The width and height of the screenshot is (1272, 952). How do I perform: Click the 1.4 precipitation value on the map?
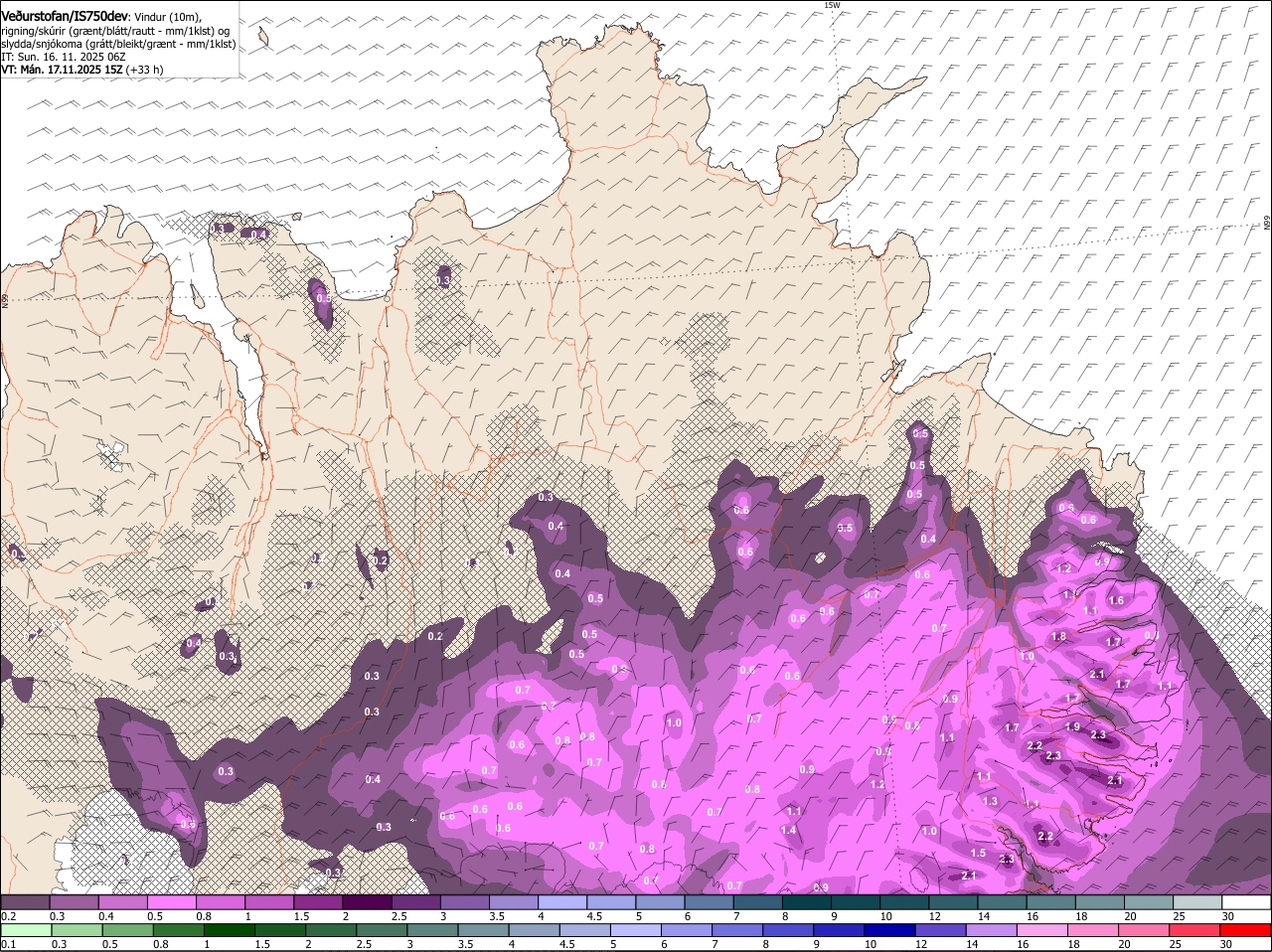pyautogui.click(x=789, y=830)
